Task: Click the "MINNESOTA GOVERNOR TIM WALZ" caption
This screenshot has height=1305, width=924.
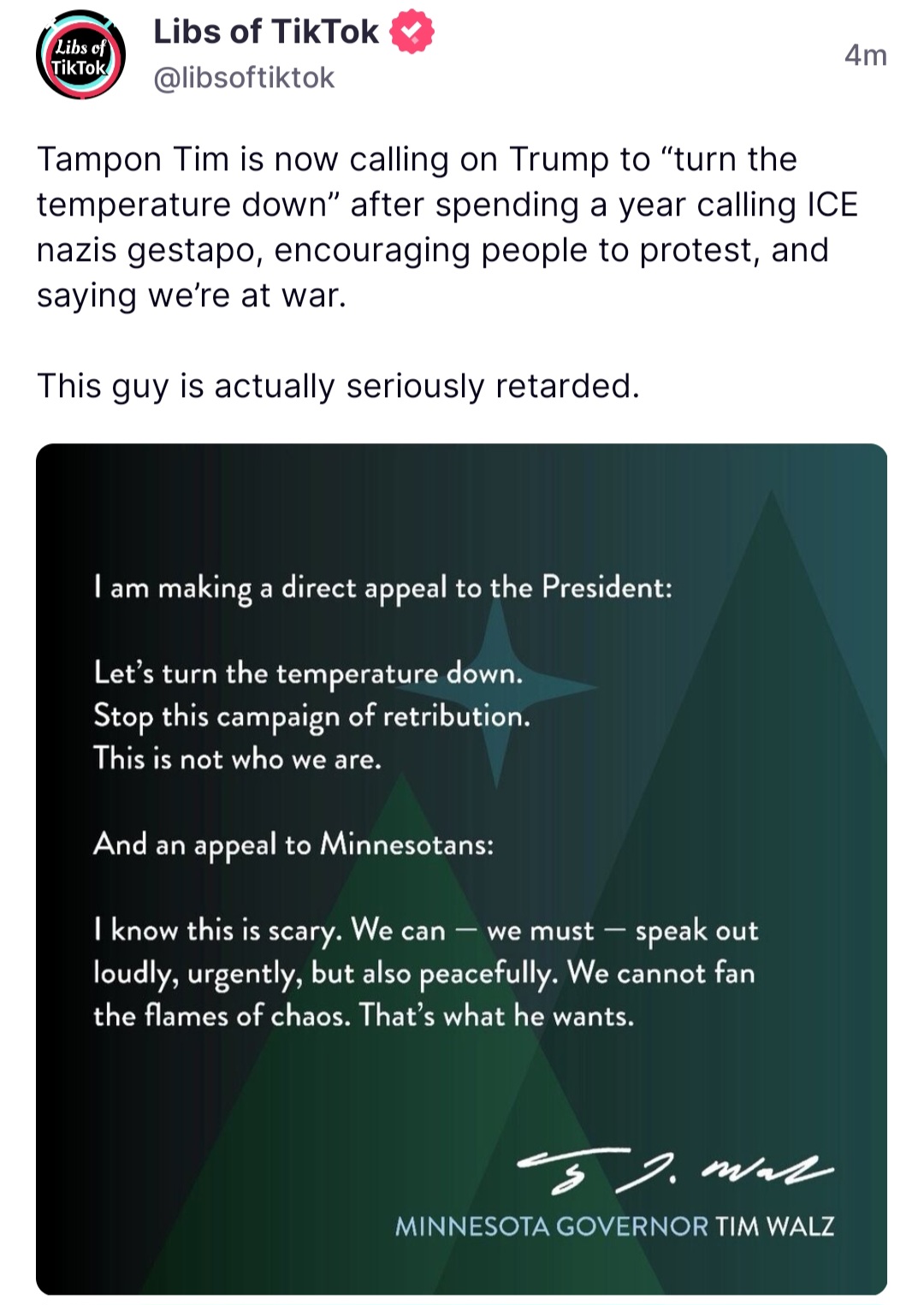Action: (x=613, y=1226)
